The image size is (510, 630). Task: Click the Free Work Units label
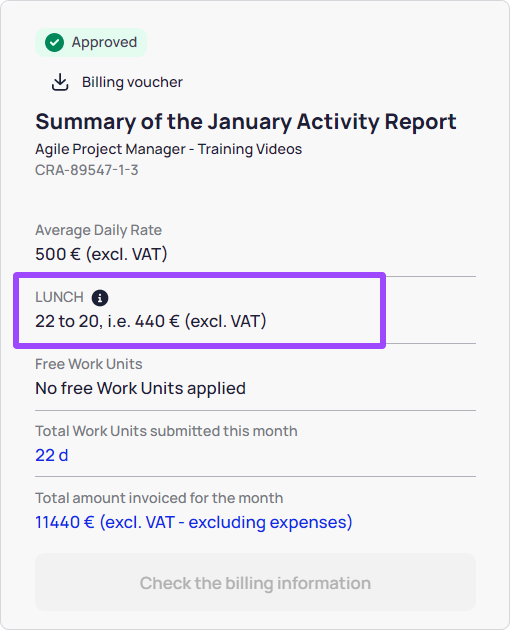point(89,364)
